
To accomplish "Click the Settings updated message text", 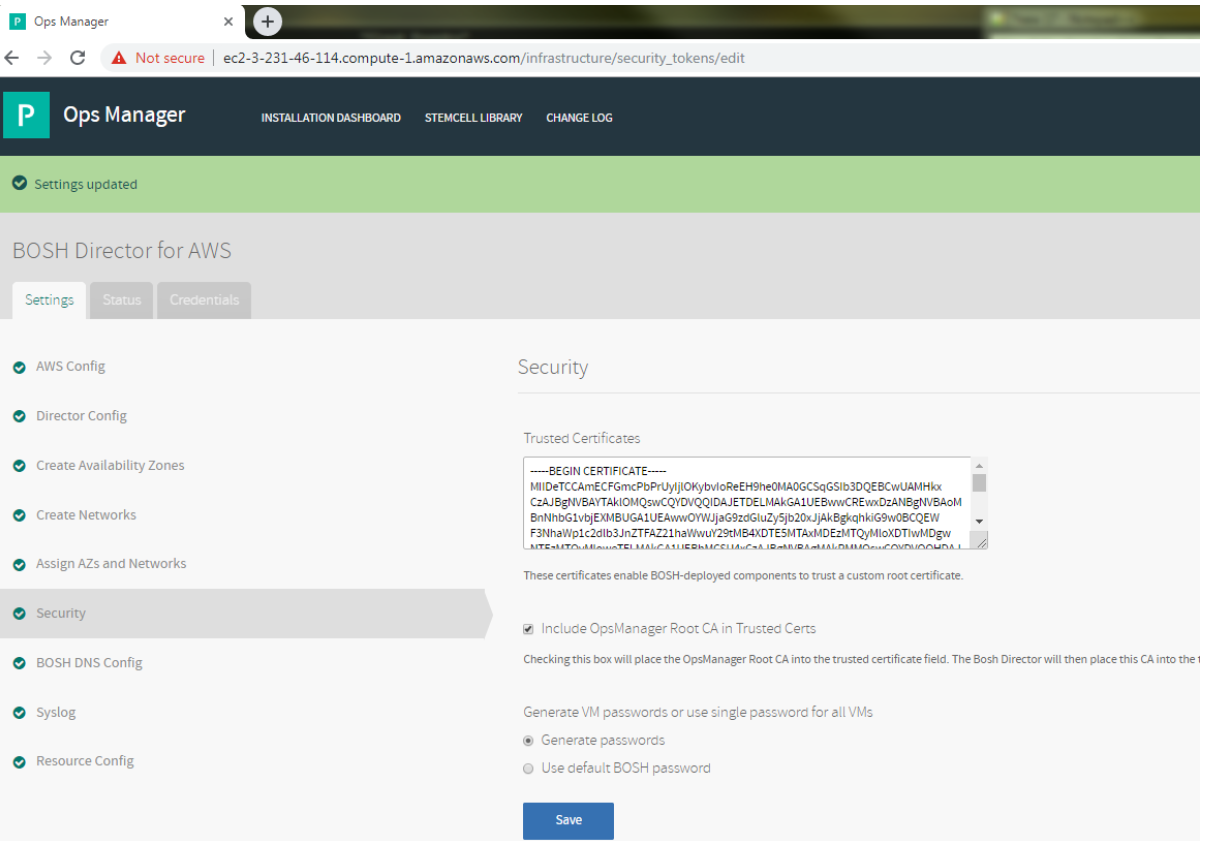I will [x=86, y=184].
